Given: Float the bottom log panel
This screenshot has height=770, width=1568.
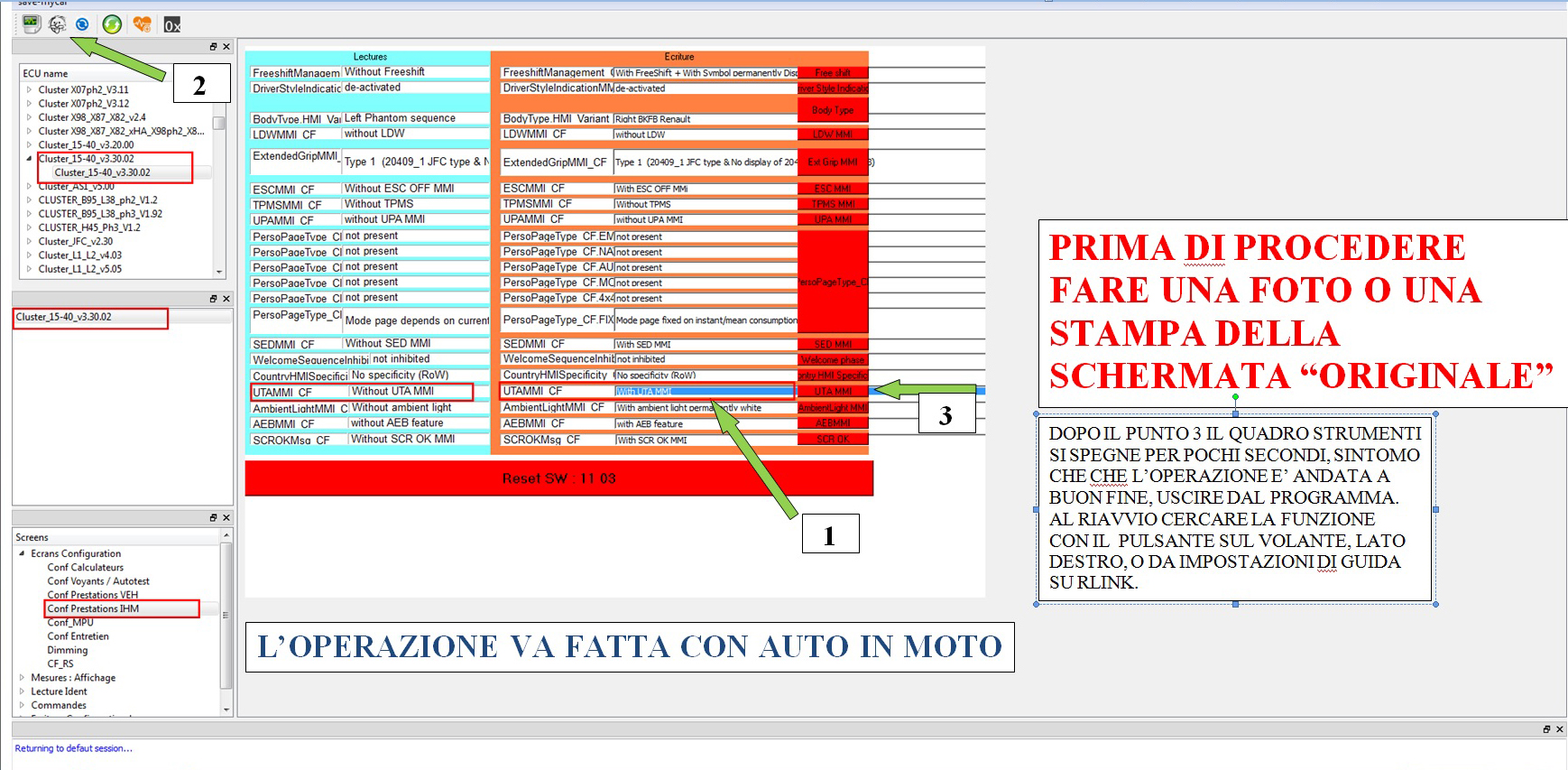Looking at the screenshot, I should [1546, 729].
